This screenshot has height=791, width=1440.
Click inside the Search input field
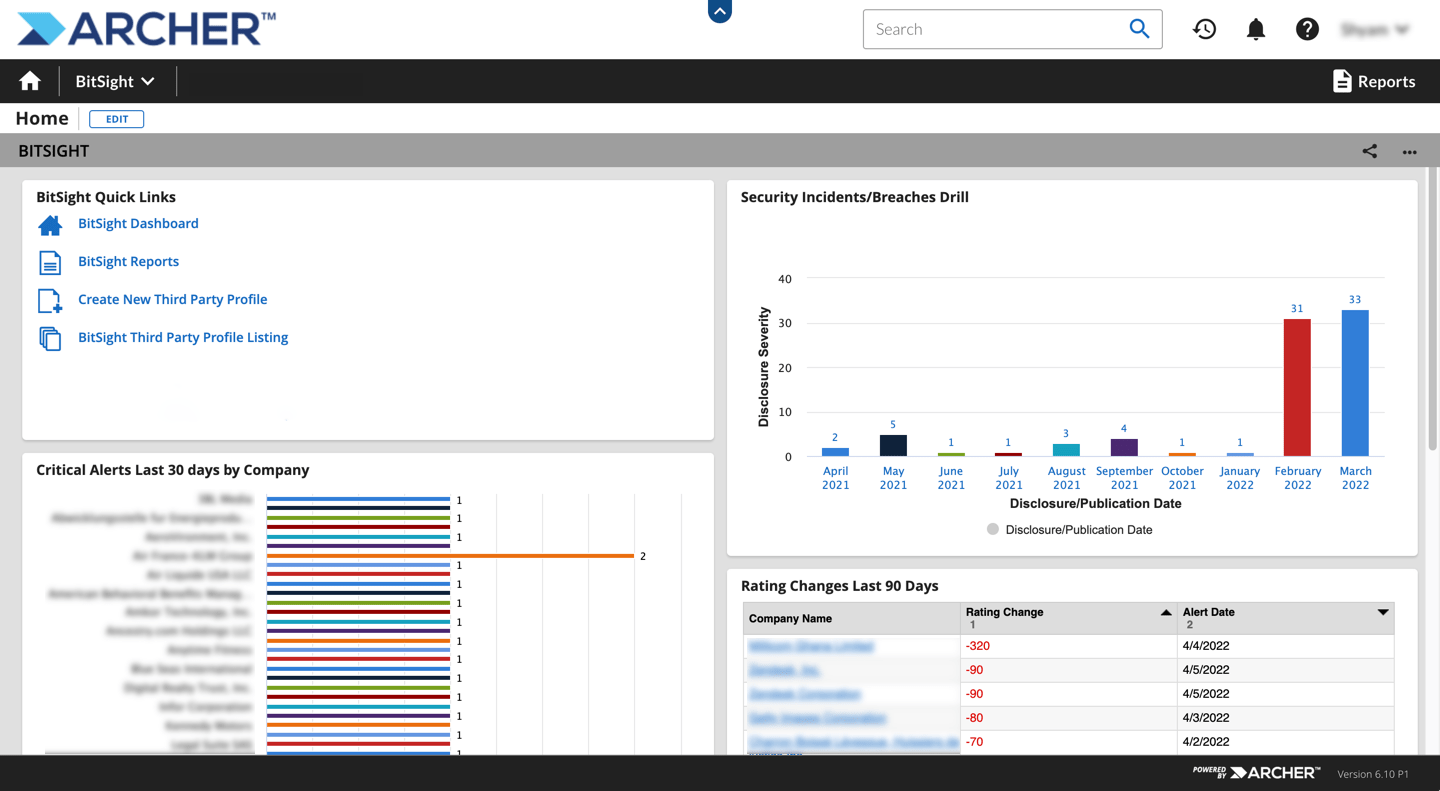(990, 29)
